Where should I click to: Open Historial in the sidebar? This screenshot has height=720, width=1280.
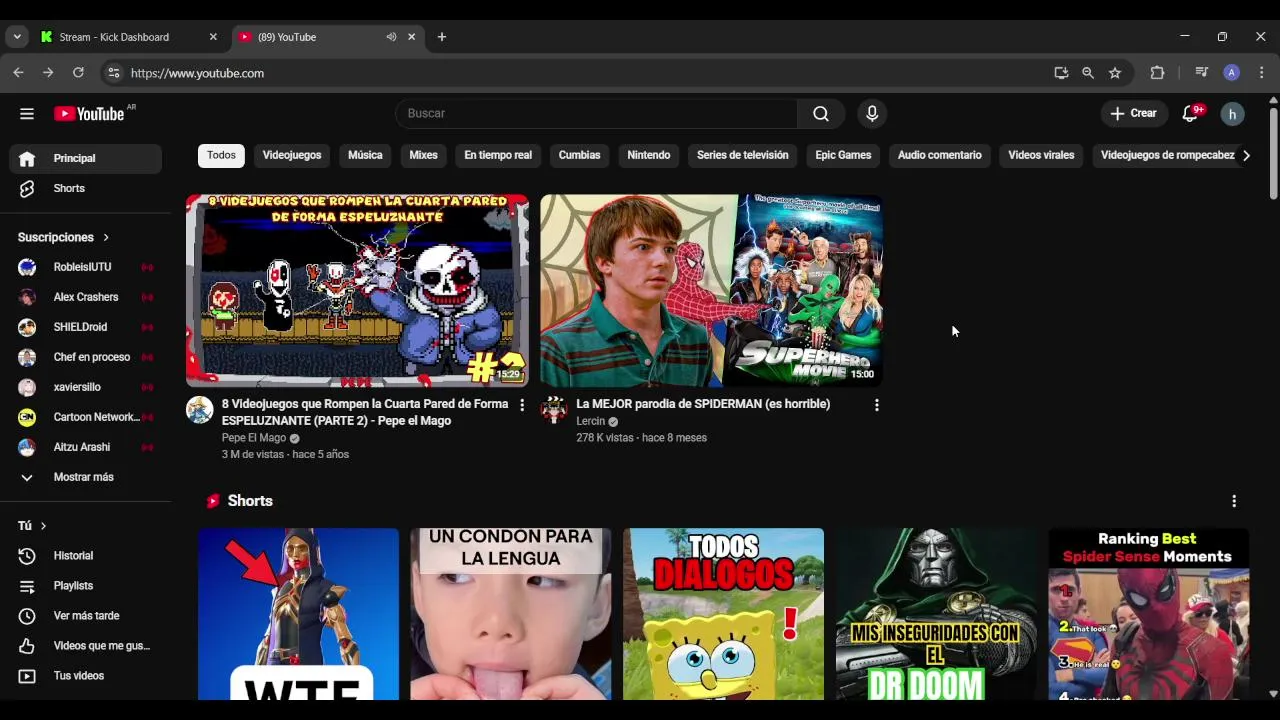coord(85,556)
